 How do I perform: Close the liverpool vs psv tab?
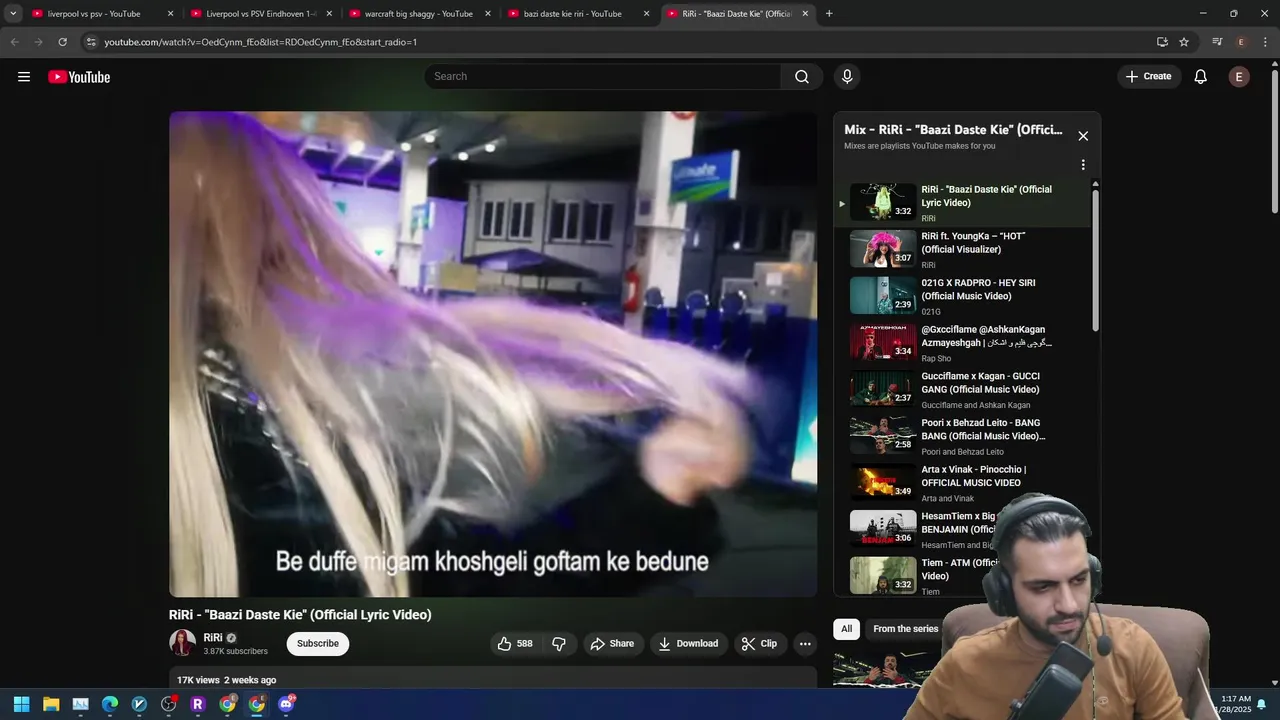(x=170, y=14)
